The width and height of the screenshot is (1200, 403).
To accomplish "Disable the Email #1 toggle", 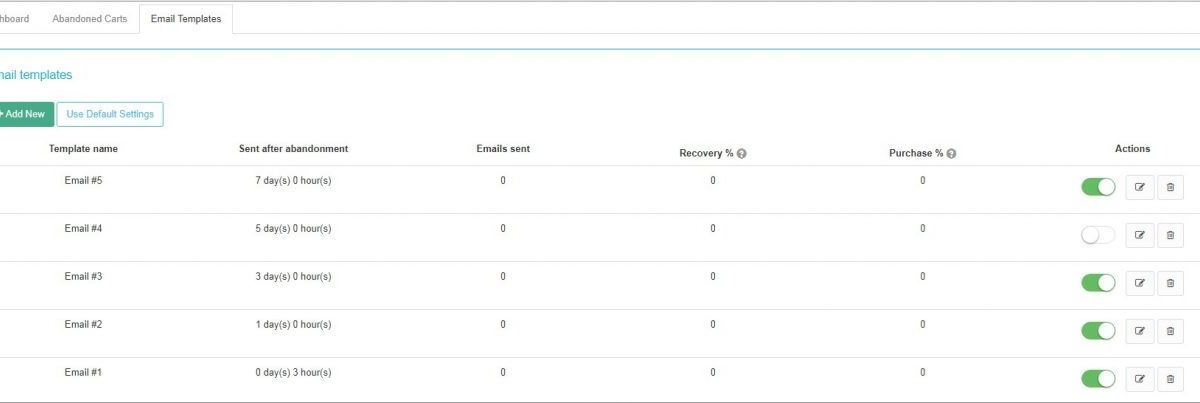I will 1098,379.
